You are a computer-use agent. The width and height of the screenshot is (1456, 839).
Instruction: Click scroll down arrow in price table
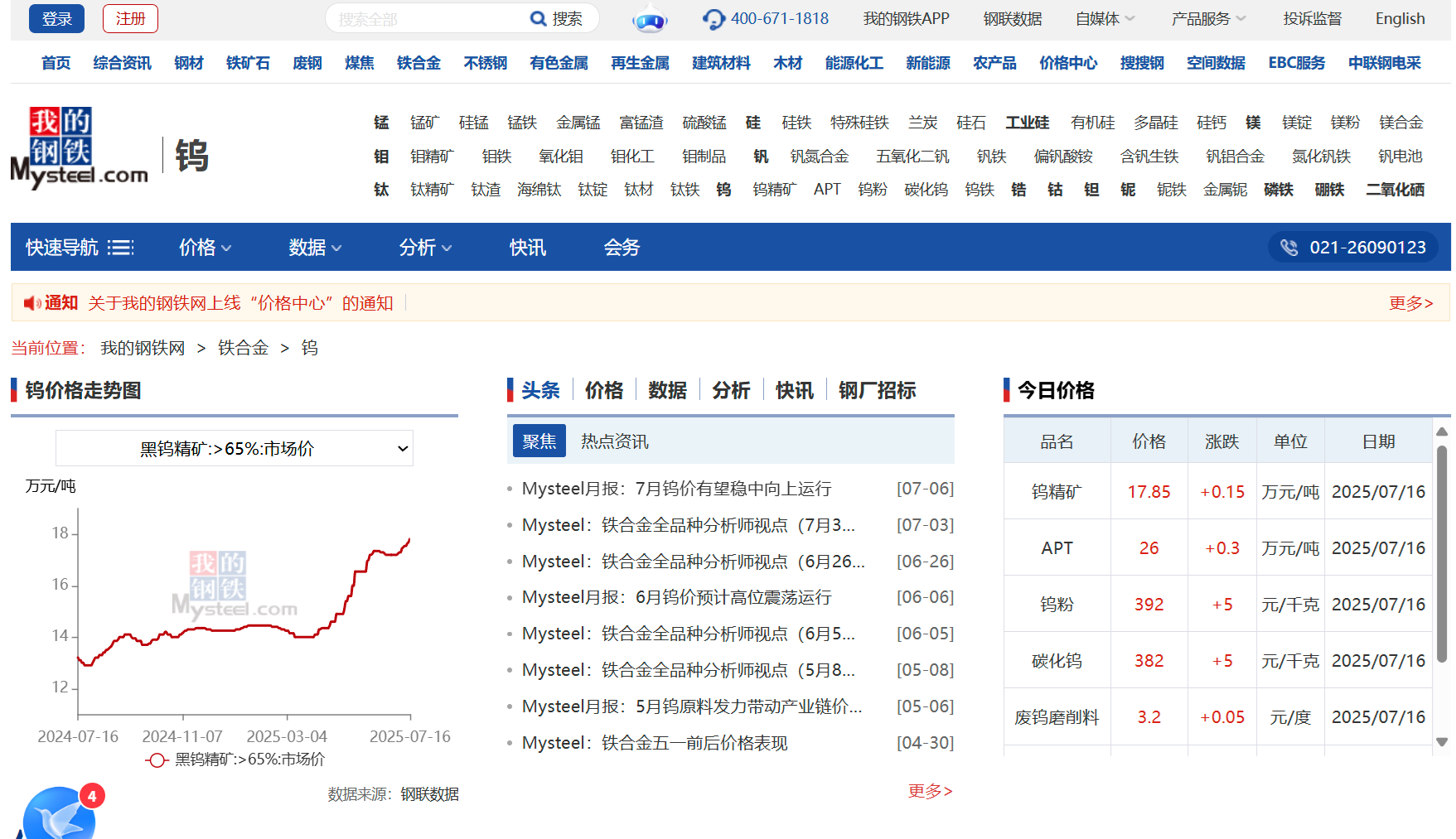1442,742
